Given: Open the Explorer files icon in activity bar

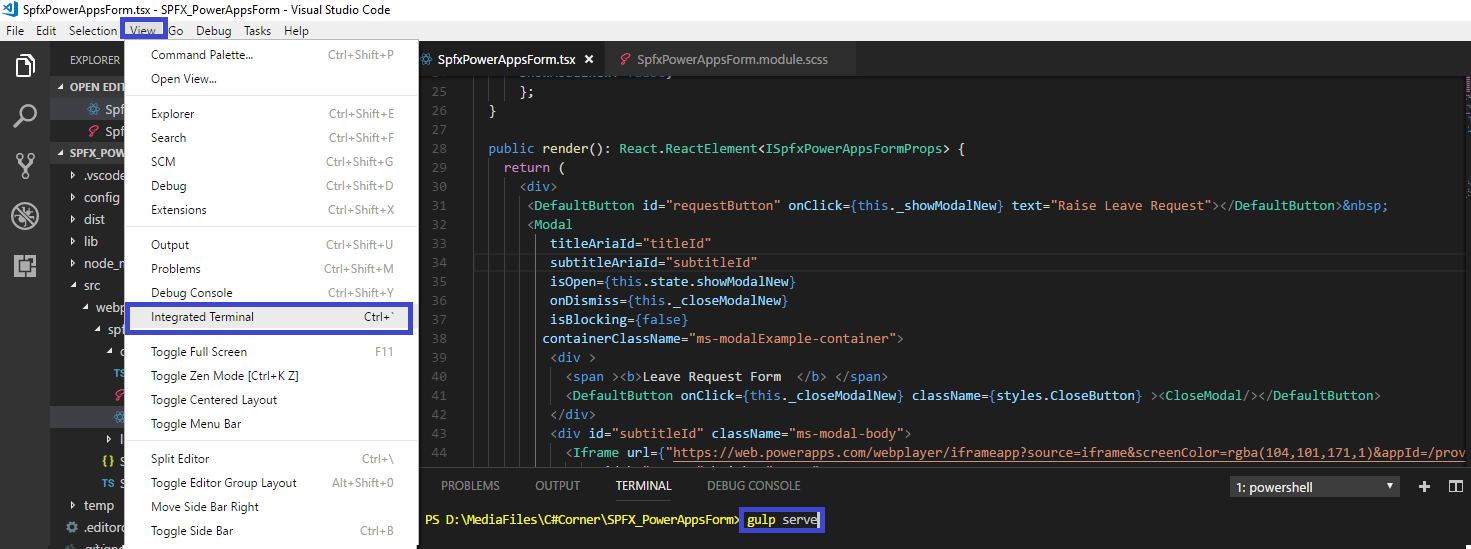Looking at the screenshot, I should [25, 67].
